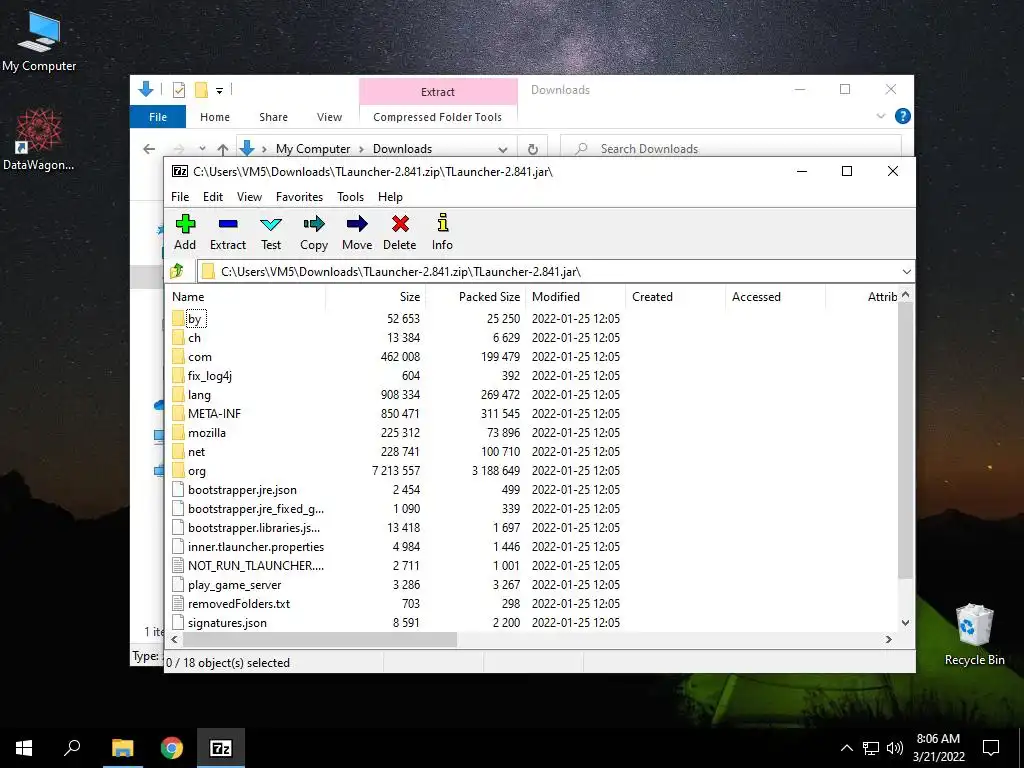Switch to the Explorer Home tab

(215, 117)
